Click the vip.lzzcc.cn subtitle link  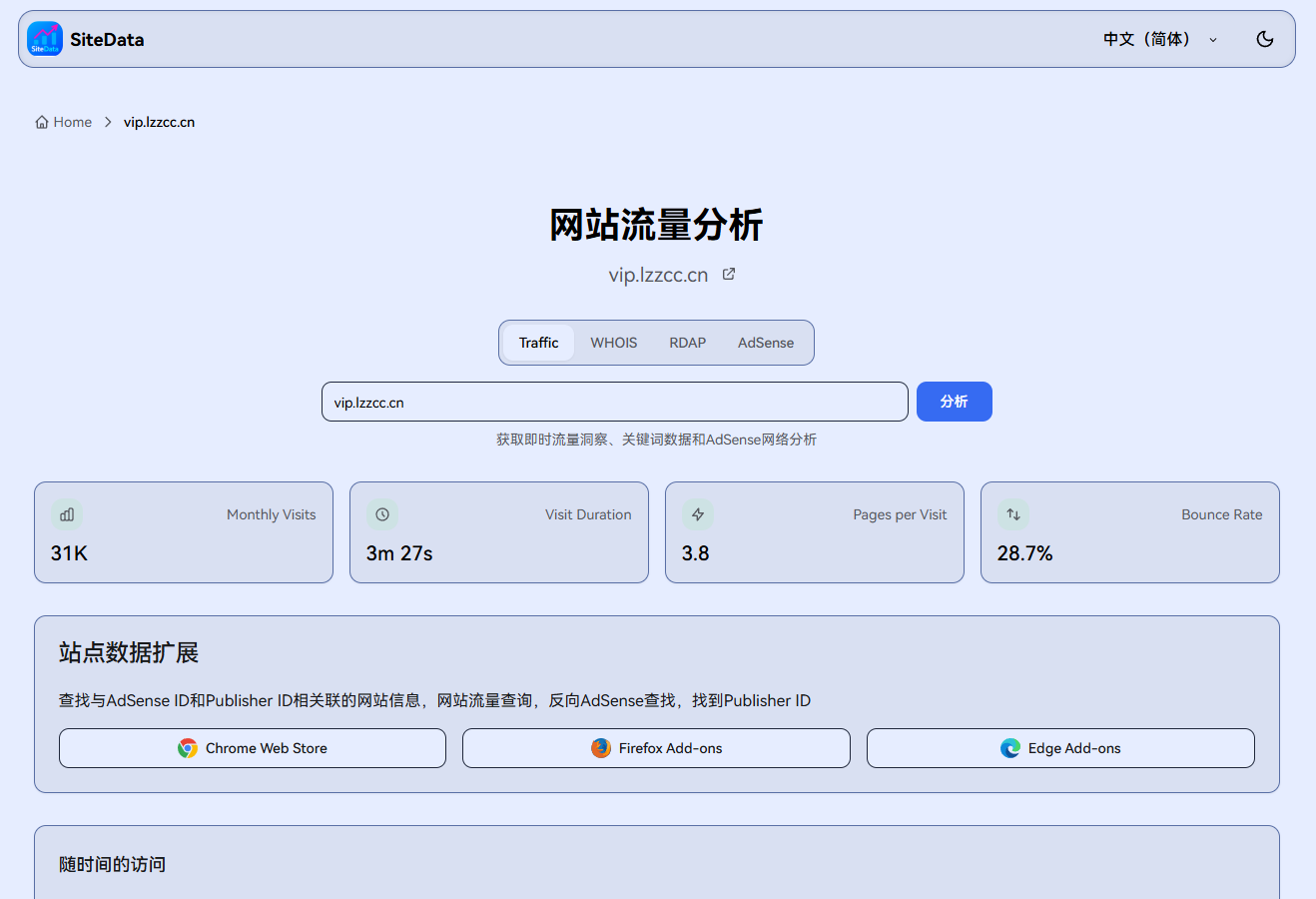pos(658,275)
